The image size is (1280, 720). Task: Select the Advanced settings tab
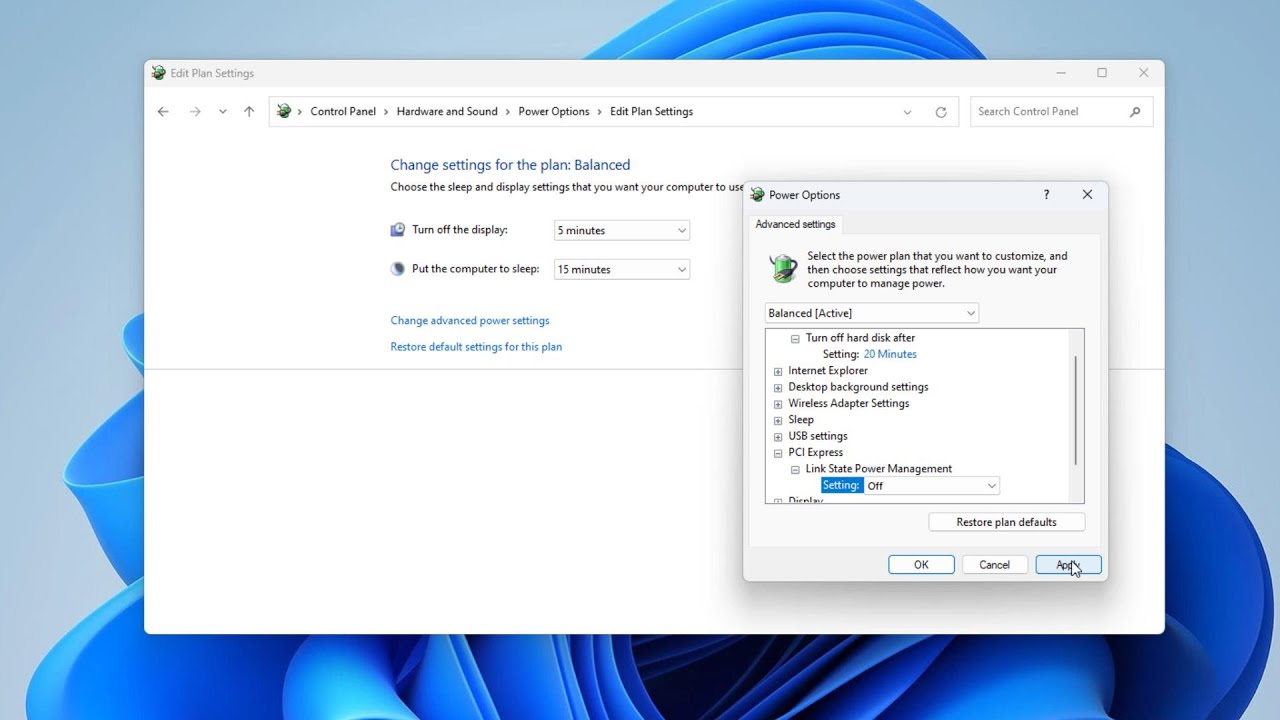point(795,224)
